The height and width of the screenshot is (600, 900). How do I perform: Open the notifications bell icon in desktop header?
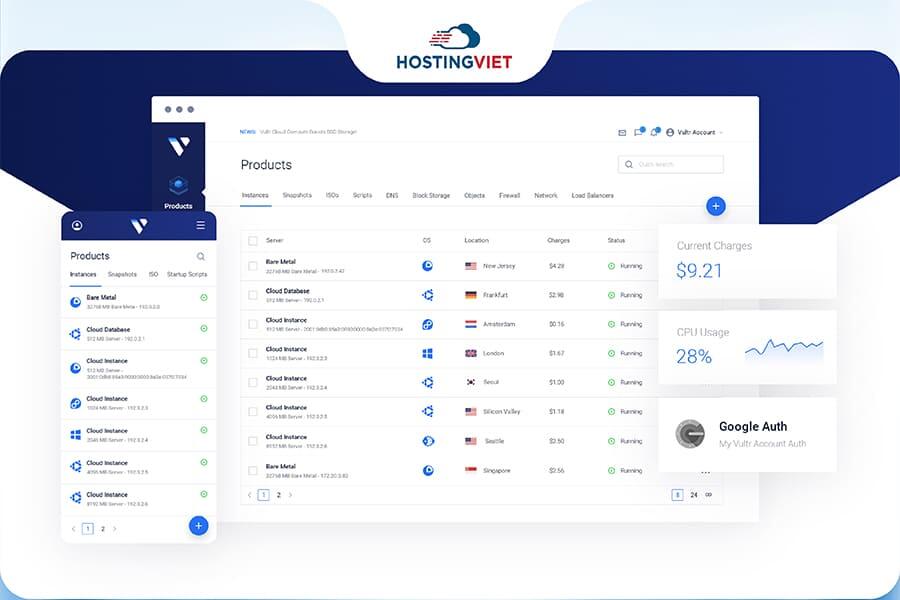(x=654, y=132)
